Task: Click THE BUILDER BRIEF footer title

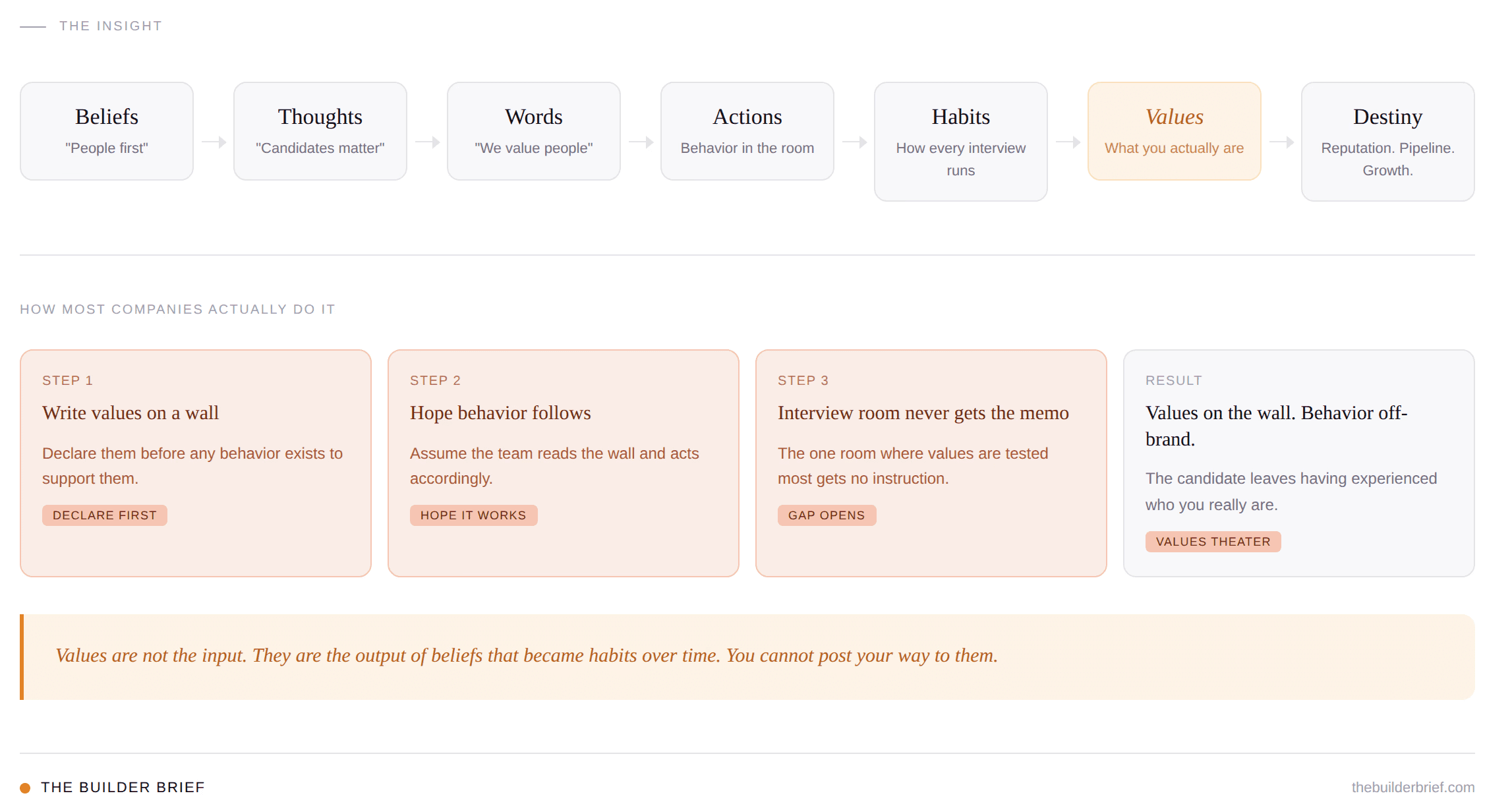Action: (x=123, y=787)
